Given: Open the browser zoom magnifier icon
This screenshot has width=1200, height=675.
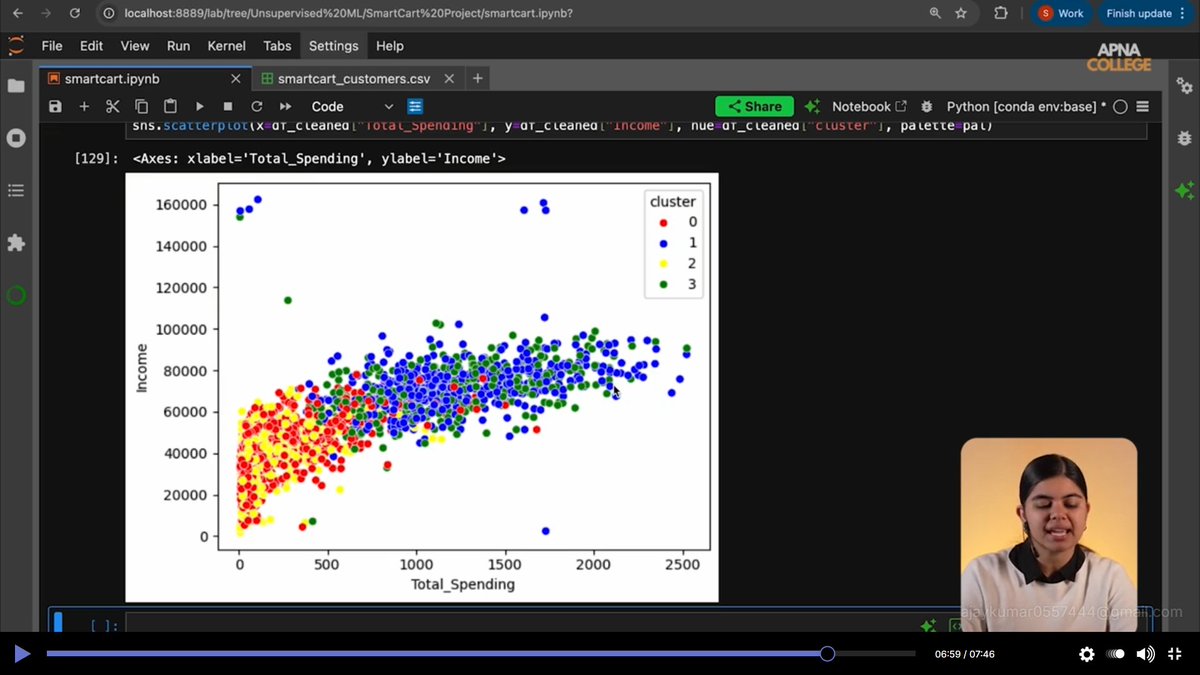Looking at the screenshot, I should point(935,14).
